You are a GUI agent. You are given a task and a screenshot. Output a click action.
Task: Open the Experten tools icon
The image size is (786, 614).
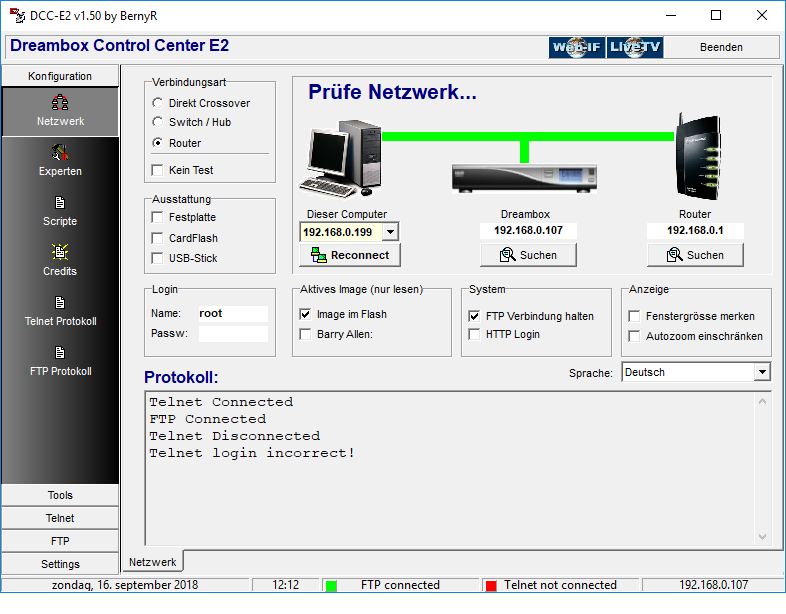click(x=60, y=152)
